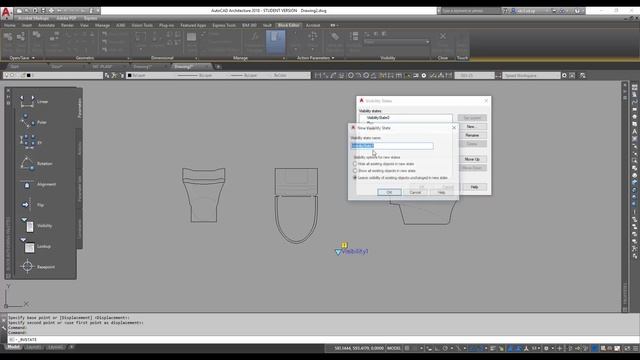The width and height of the screenshot is (640, 360).
Task: Click New button in Visibility States dialog
Action: tap(472, 127)
